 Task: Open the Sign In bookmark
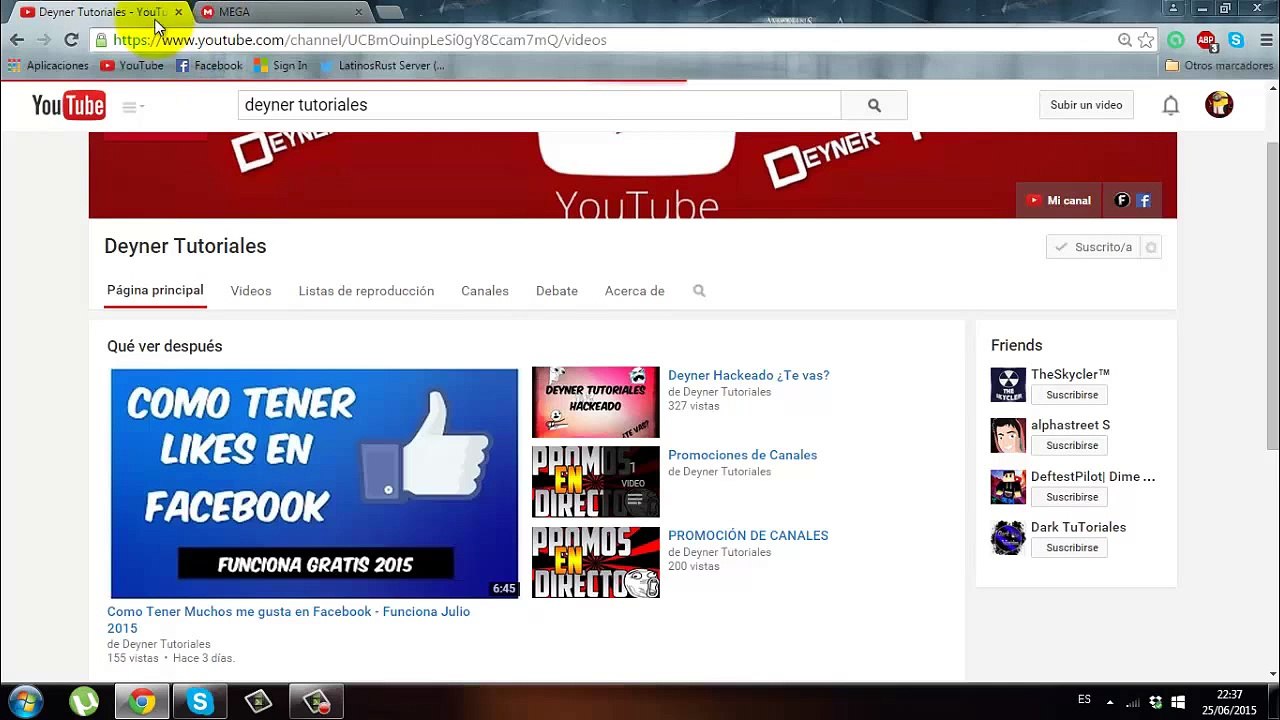281,66
